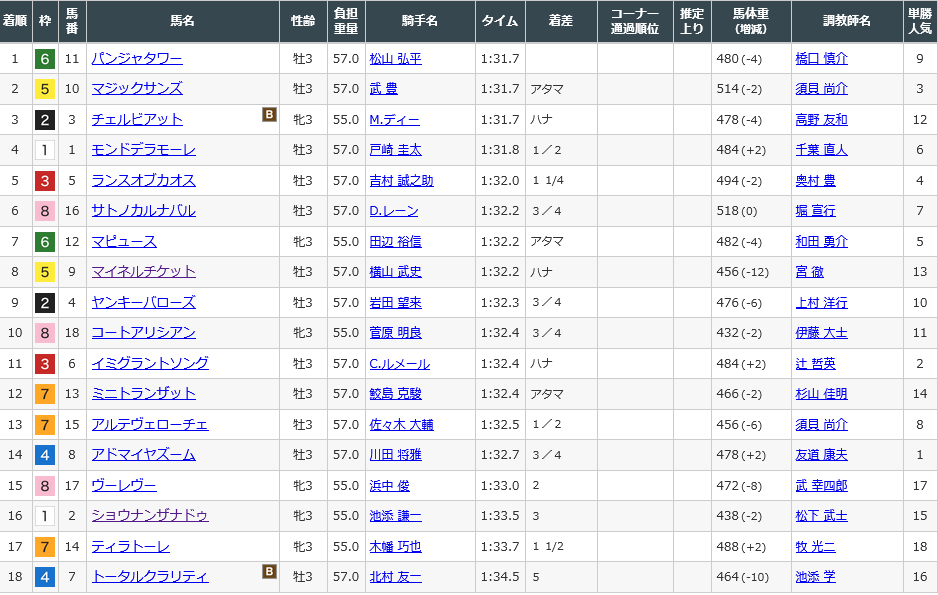Click yellow frame 5 badge in マジックサンズ row

[x=44, y=89]
